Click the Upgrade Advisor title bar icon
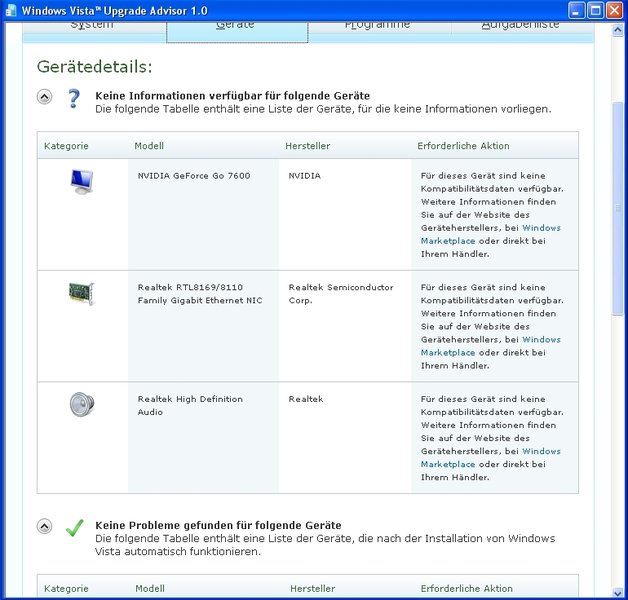This screenshot has width=628, height=600. (x=11, y=10)
